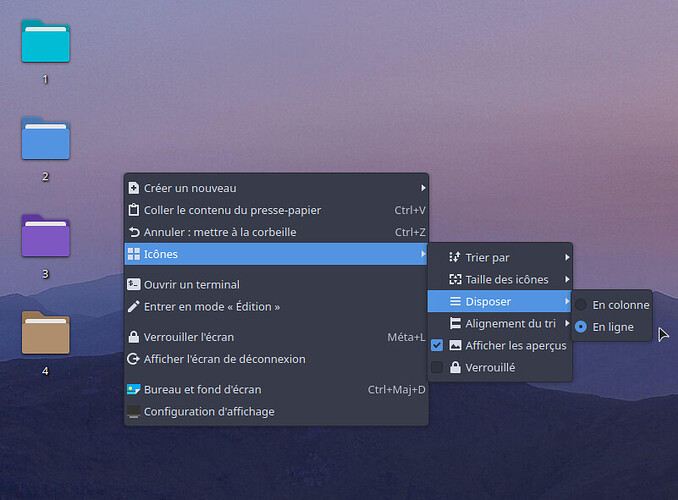This screenshot has height=500, width=678.
Task: Click the padlock icon beside Verrouiller l'écran
Action: (x=134, y=337)
